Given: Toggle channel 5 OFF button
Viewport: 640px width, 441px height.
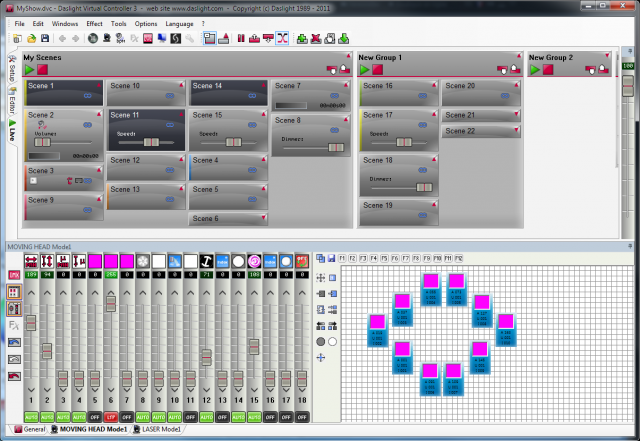Looking at the screenshot, I should pos(95,415).
